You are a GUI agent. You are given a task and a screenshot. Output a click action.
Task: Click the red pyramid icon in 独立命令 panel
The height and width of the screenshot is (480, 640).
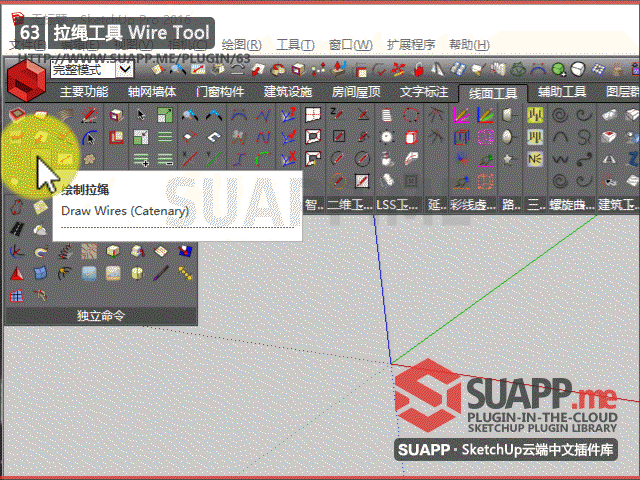pyautogui.click(x=16, y=273)
